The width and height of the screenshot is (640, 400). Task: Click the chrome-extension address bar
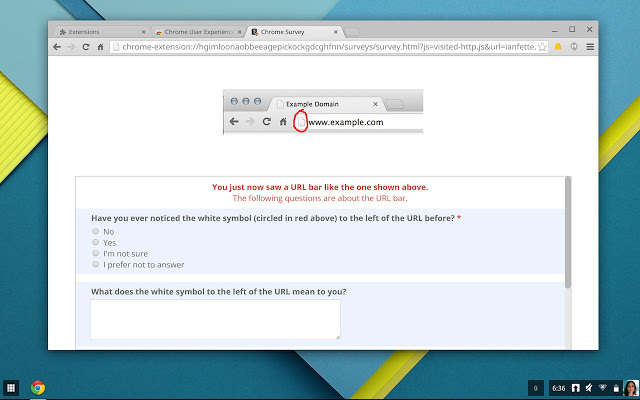(x=329, y=47)
